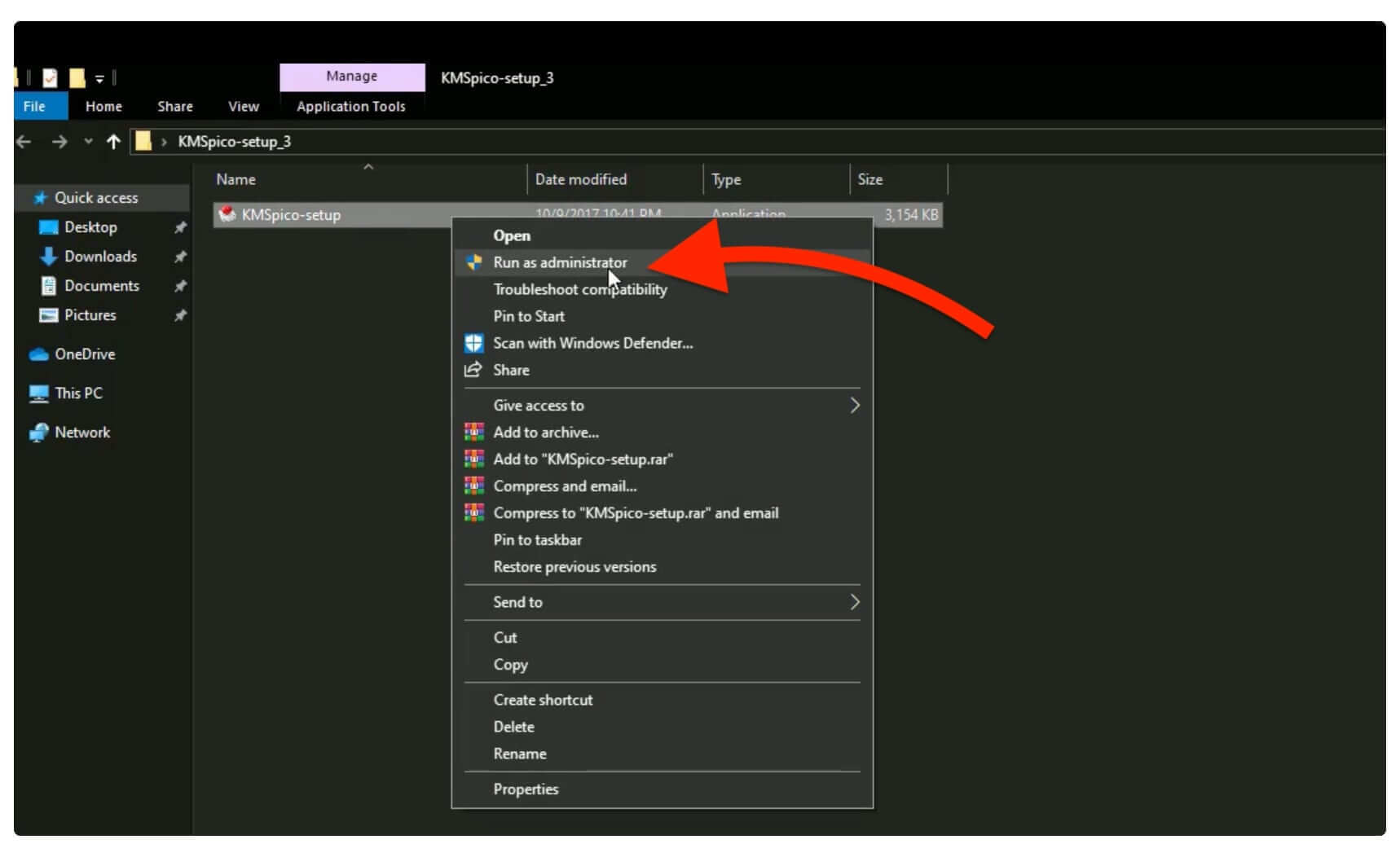Click the Quick access star icon
1400x857 pixels.
(40, 197)
